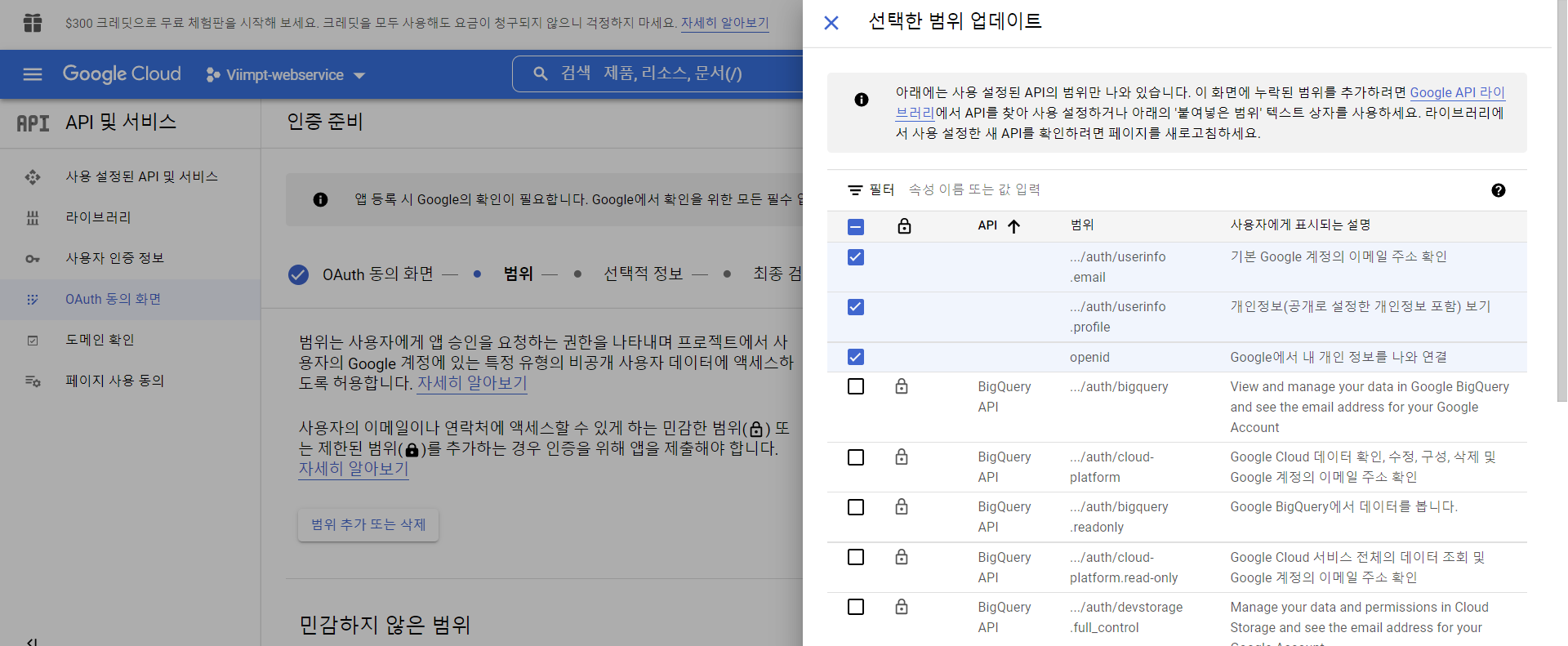The image size is (1568, 646).
Task: Click the 민감하지 않은 범위 heading
Action: [x=385, y=625]
